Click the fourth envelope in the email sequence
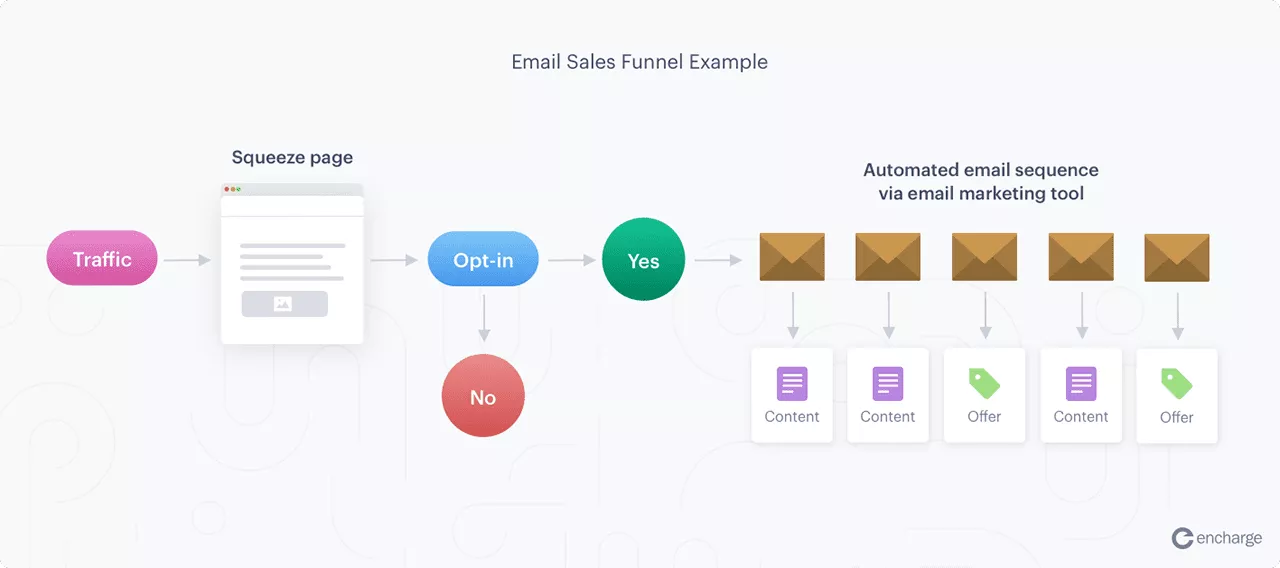The image size is (1280, 568). pos(1081,257)
